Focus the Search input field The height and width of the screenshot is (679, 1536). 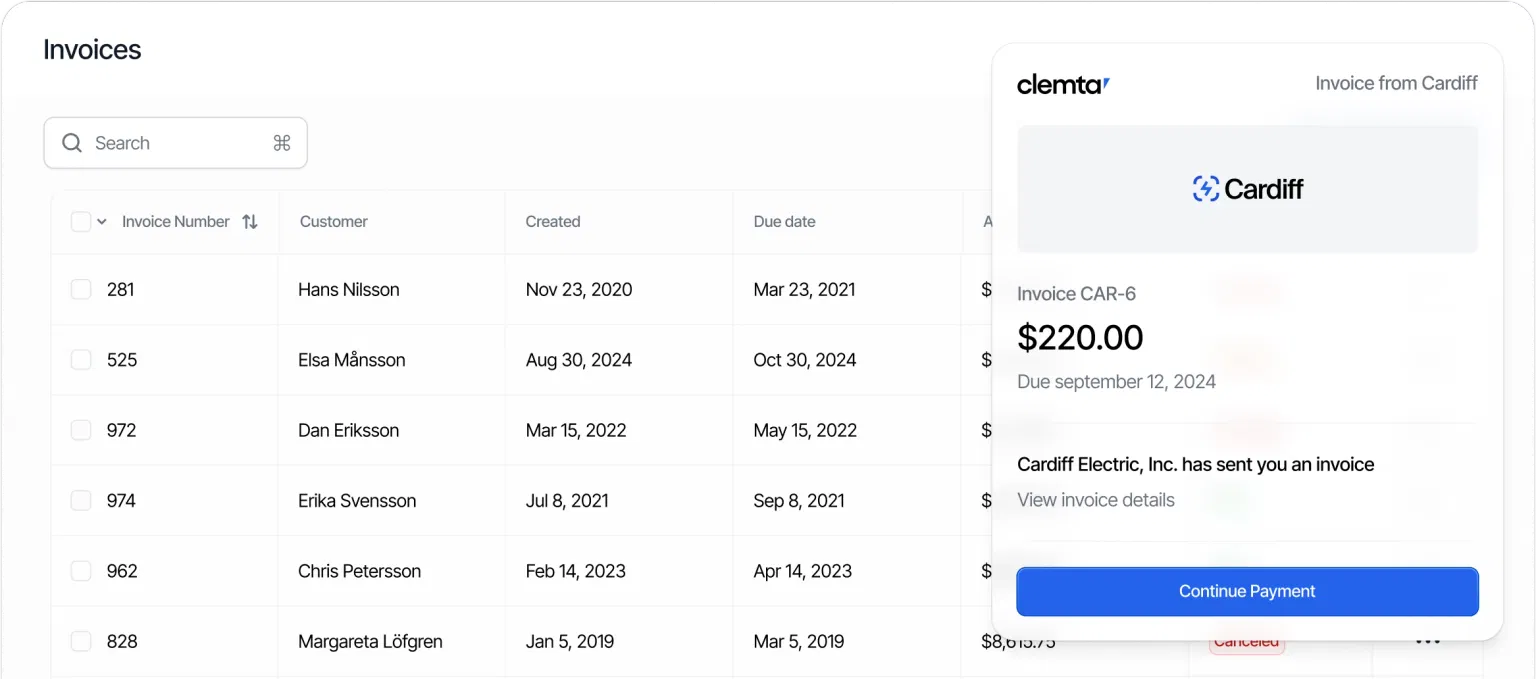[175, 143]
